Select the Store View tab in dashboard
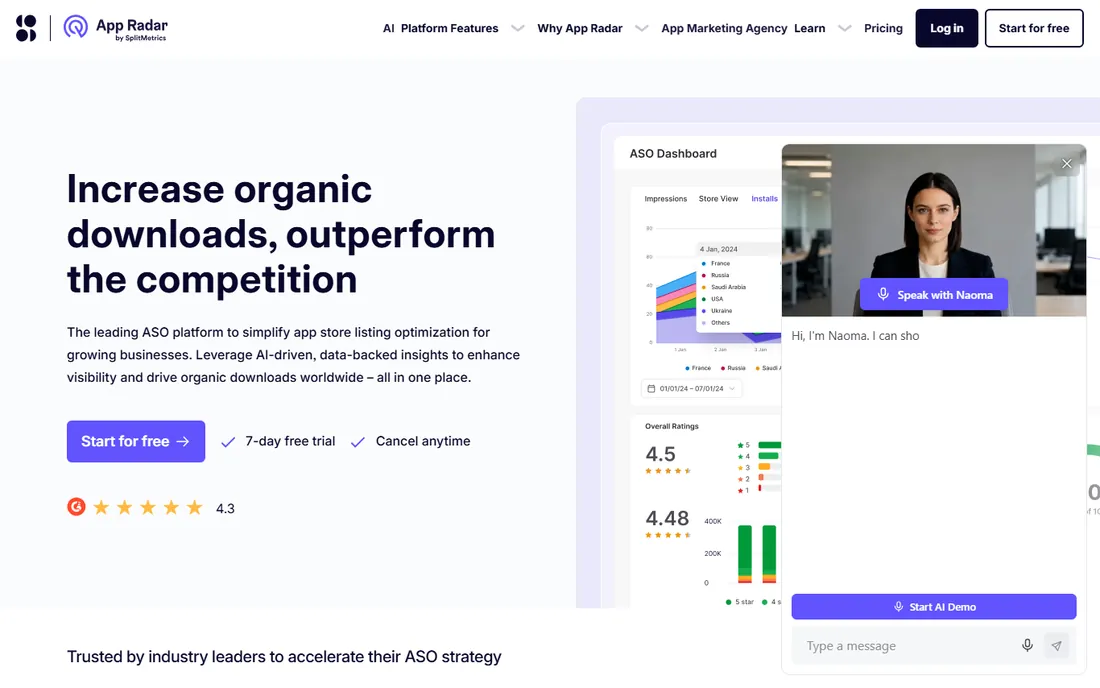Screen dimensions: 1100x688 coord(718,198)
